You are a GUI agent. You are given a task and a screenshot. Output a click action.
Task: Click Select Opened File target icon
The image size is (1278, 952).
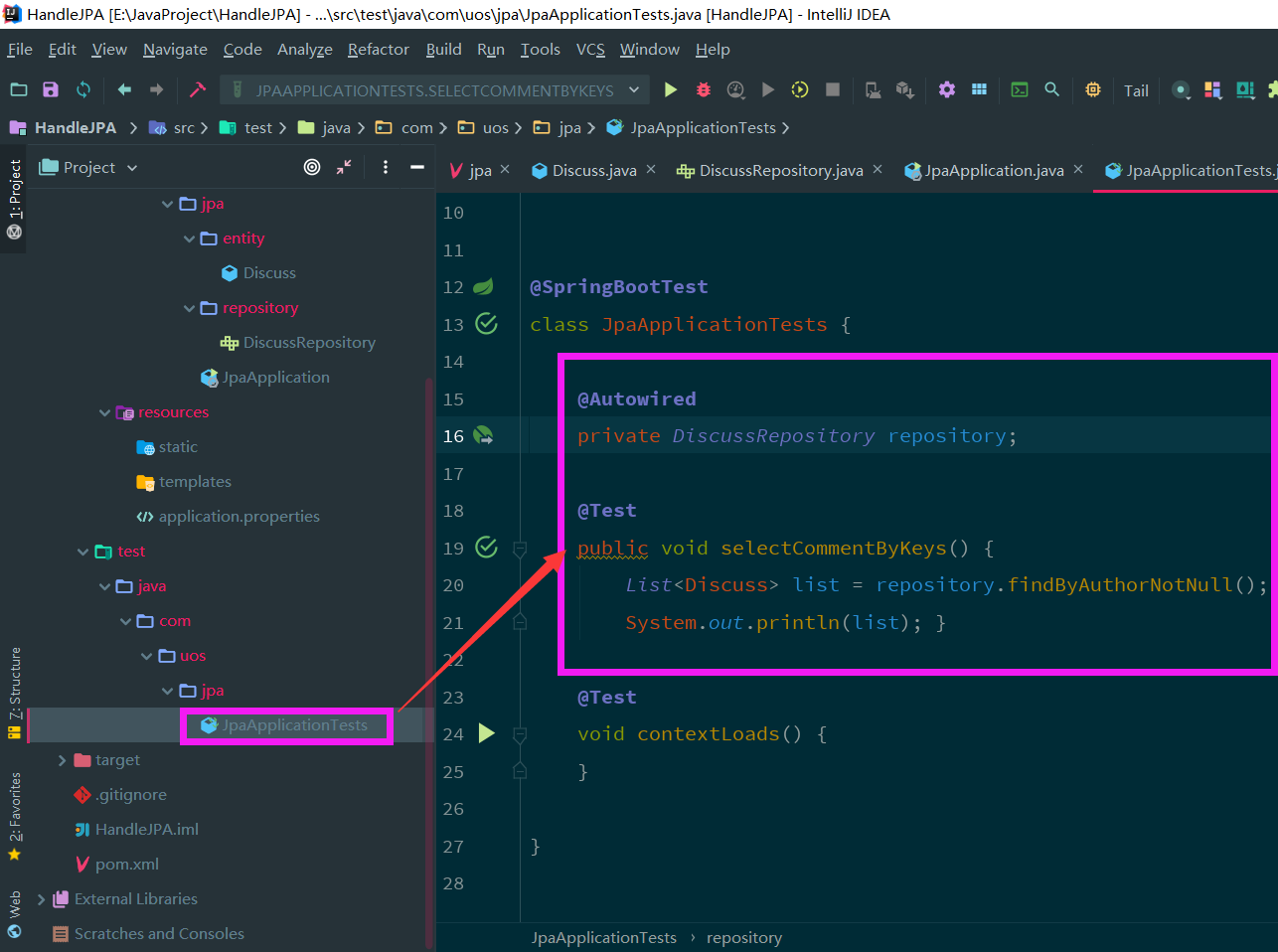tap(312, 167)
